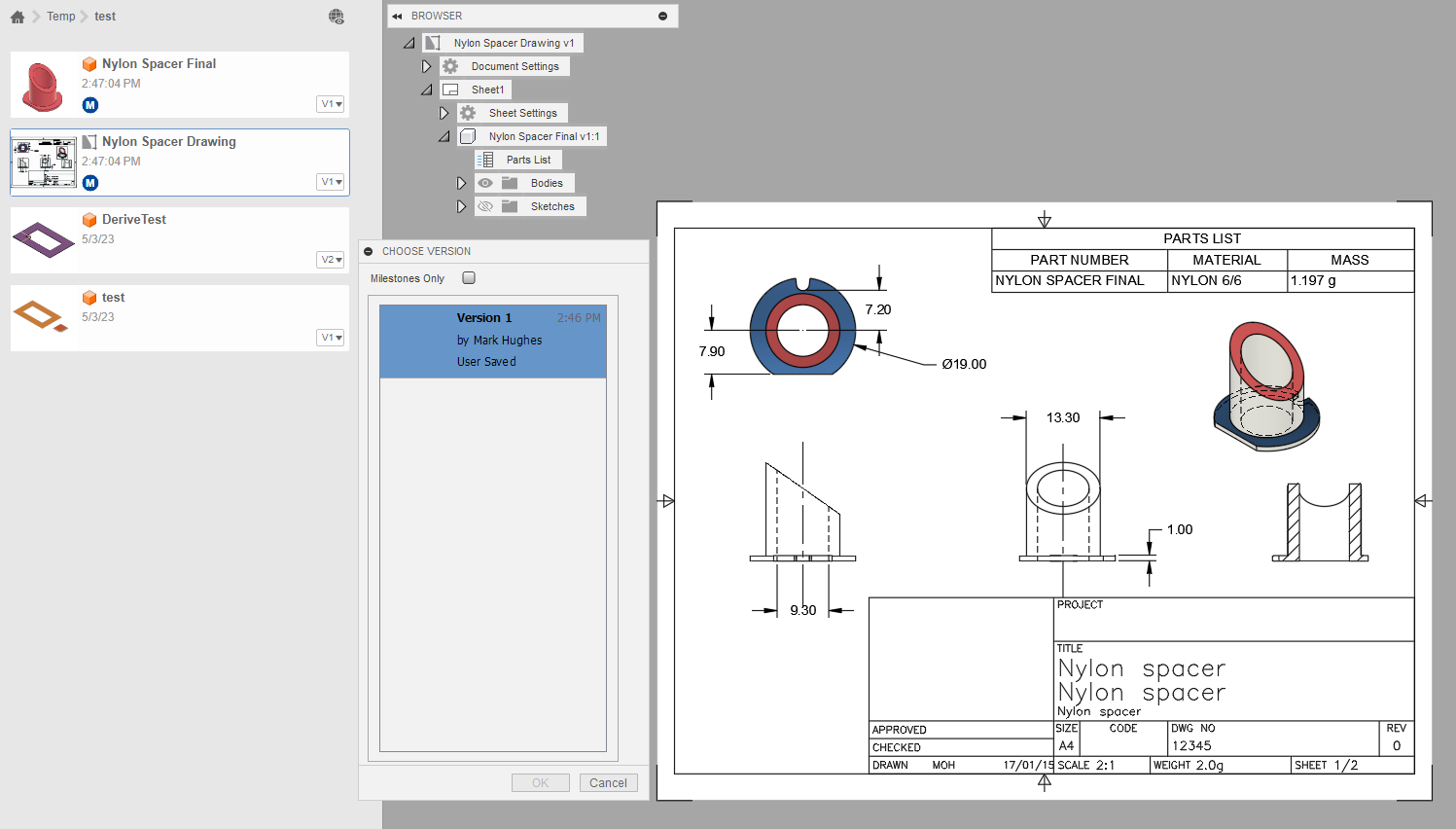Click the CHOOSE VERSION dialog collapse circle icon
1456x829 pixels.
click(x=369, y=251)
